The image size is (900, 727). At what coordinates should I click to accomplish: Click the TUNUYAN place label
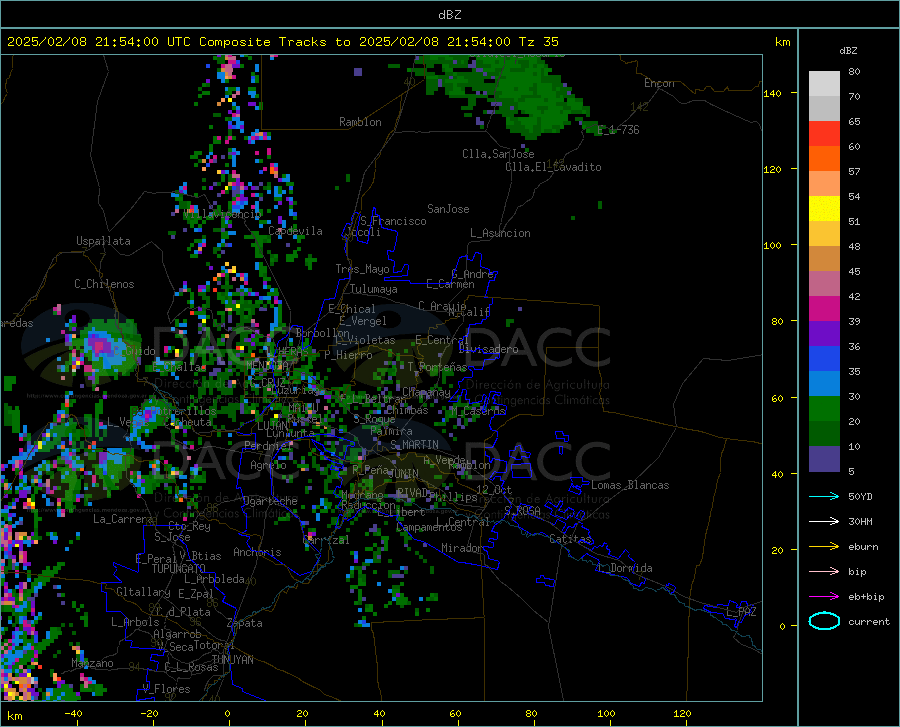(x=232, y=660)
